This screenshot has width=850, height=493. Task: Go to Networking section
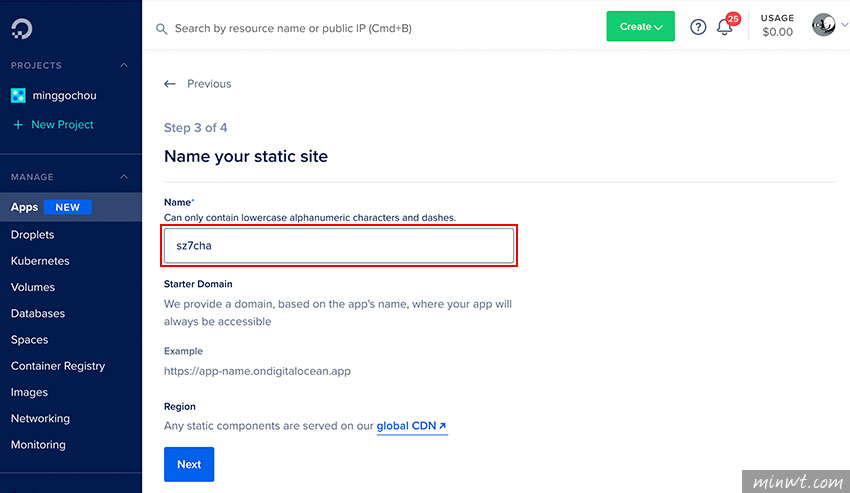[x=40, y=419]
